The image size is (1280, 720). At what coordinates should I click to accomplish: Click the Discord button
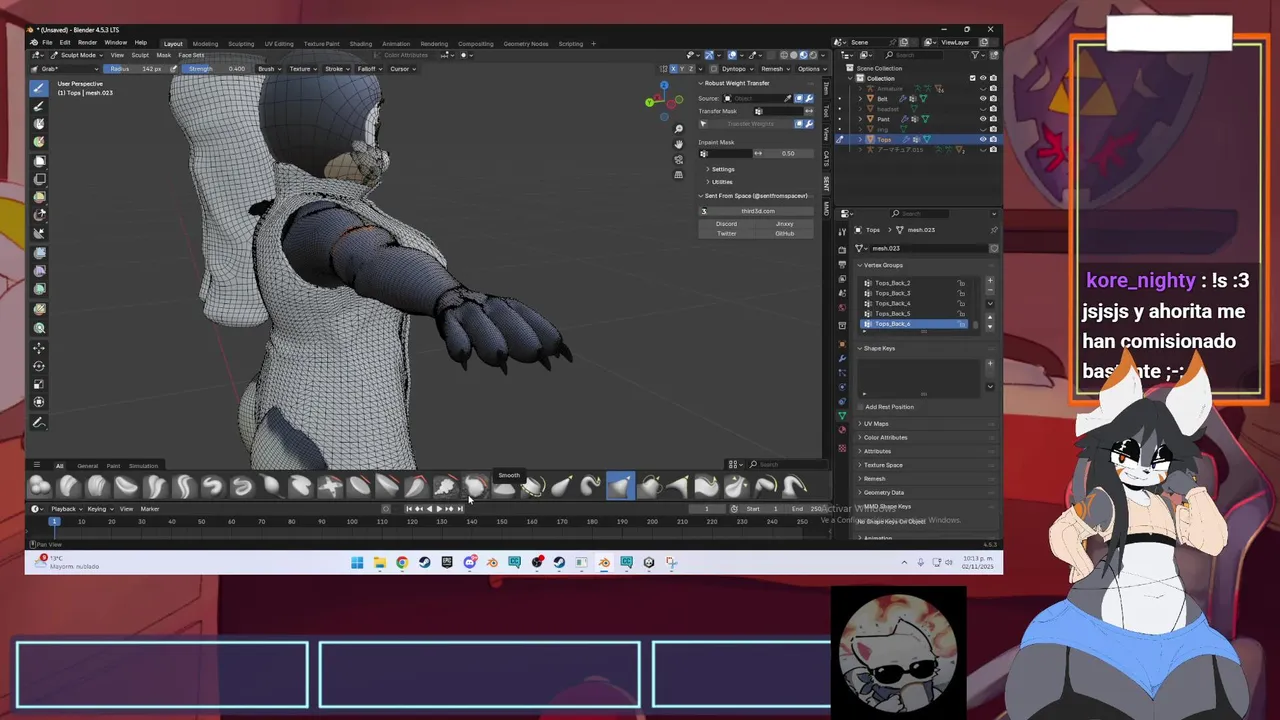pyautogui.click(x=727, y=224)
